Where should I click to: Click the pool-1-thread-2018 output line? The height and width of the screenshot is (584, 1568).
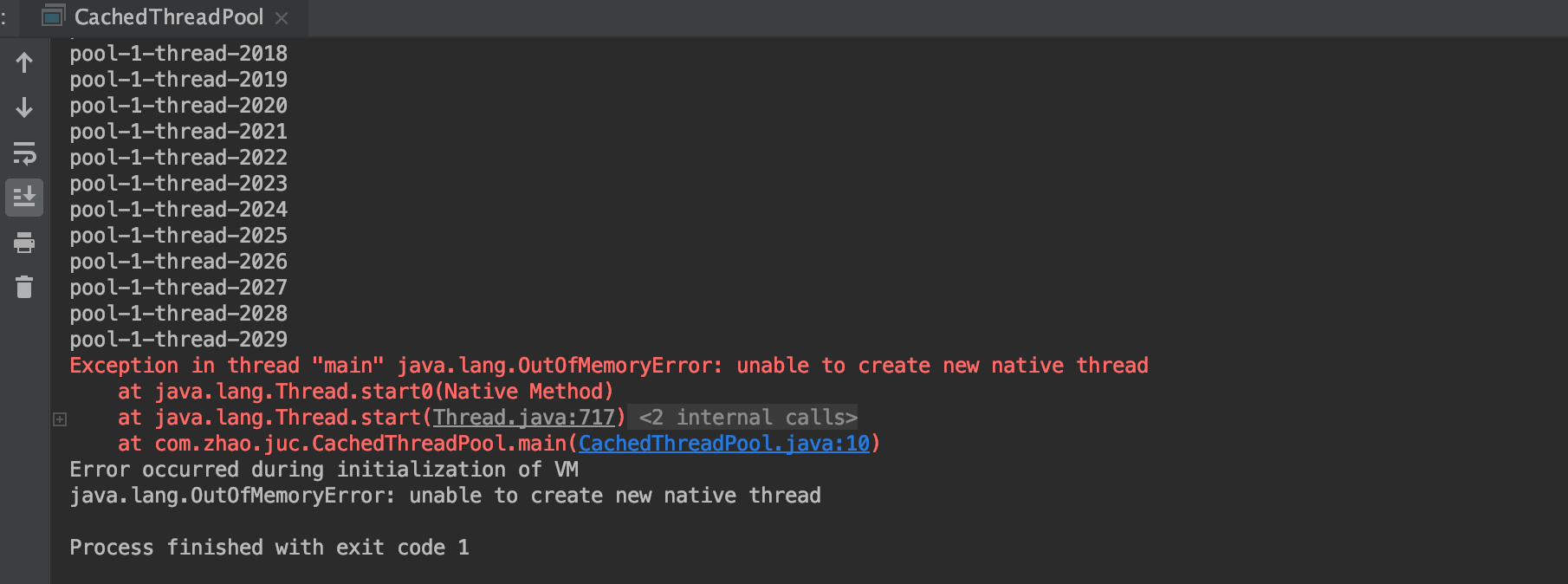(x=178, y=54)
